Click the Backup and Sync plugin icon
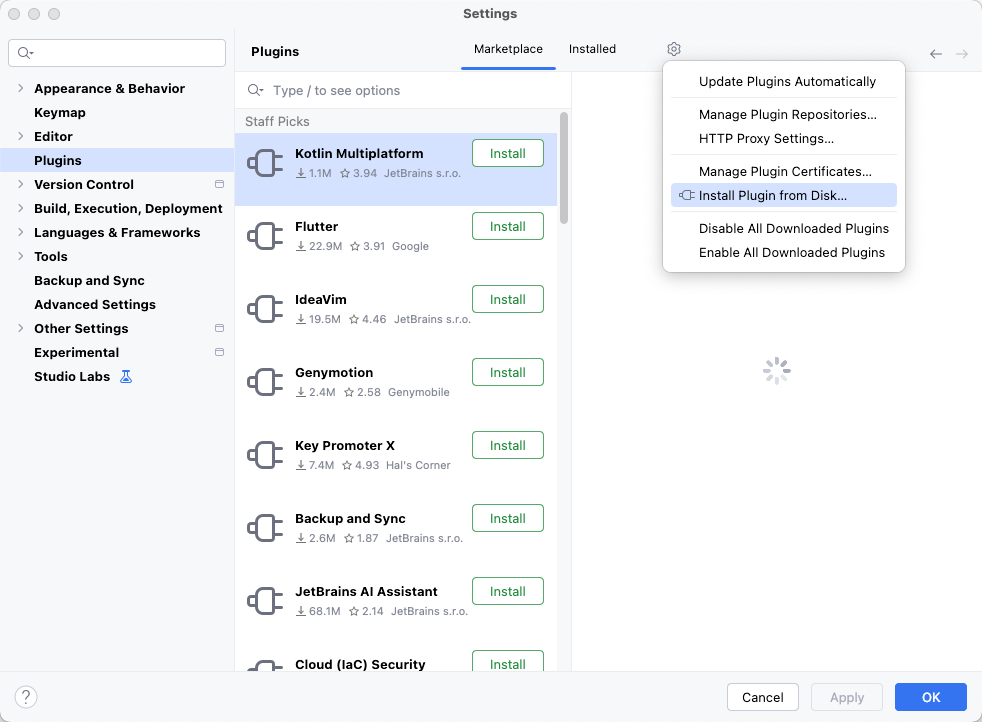This screenshot has width=982, height=722. pyautogui.click(x=265, y=529)
